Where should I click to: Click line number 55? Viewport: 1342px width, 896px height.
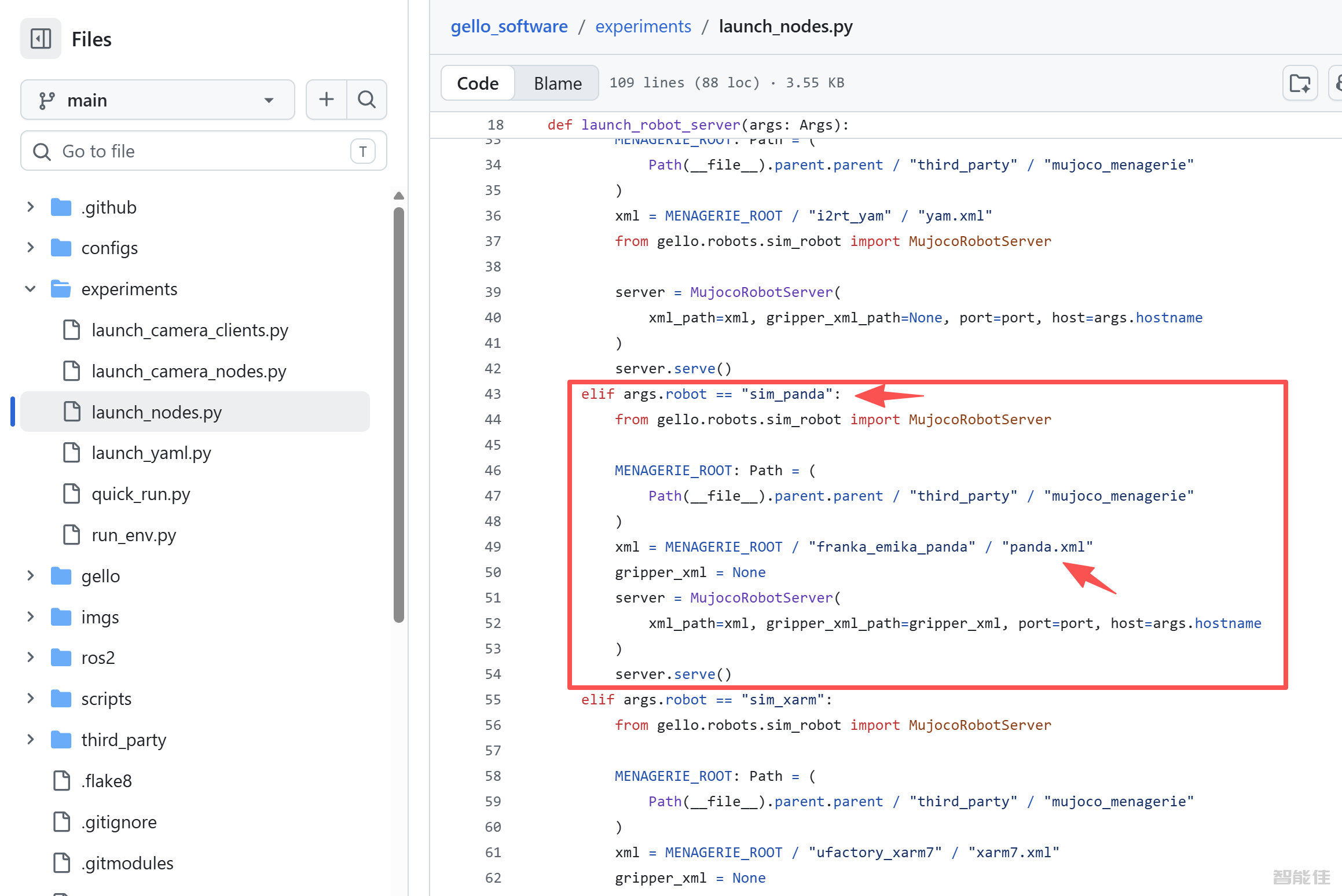point(493,700)
